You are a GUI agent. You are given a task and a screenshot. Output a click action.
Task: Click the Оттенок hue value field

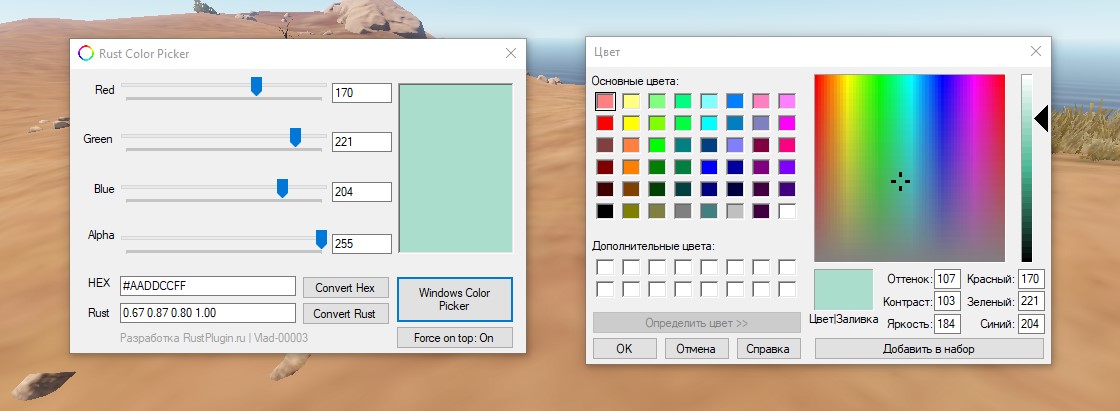tap(946, 278)
